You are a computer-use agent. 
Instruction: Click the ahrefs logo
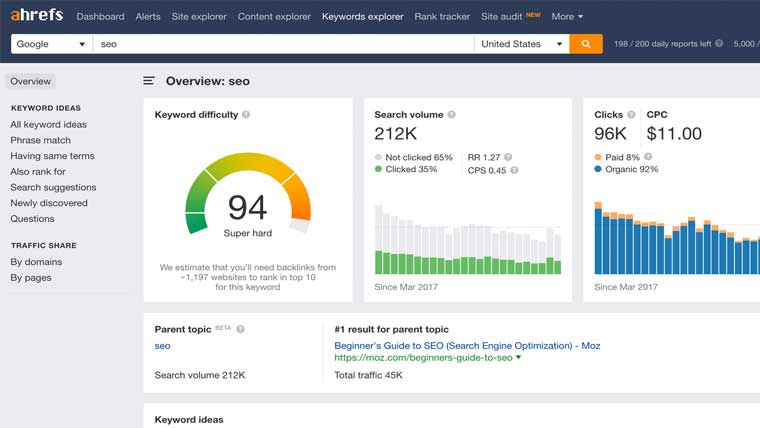pos(37,15)
